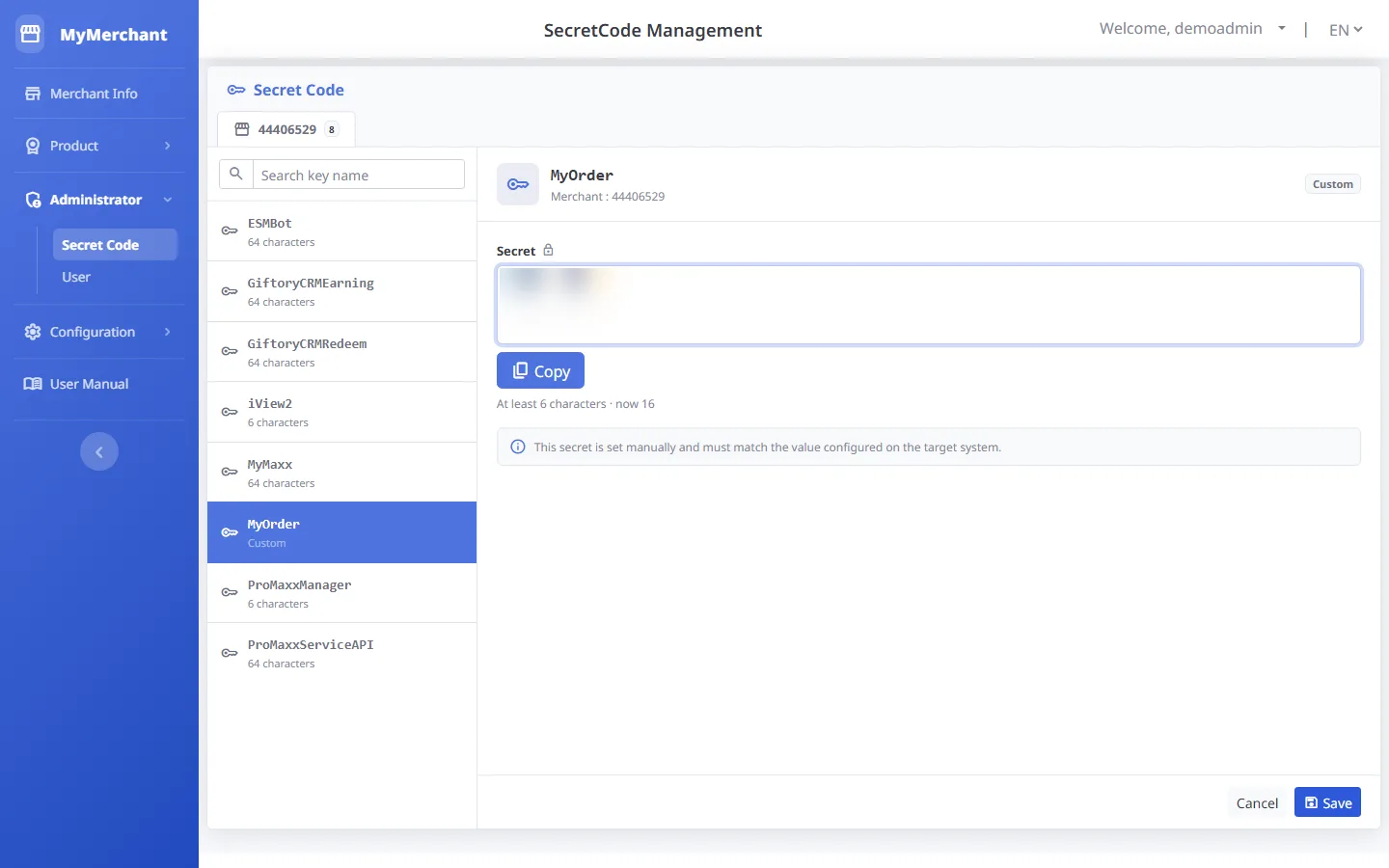This screenshot has width=1389, height=868.
Task: Focus the Search key name field
Action: 358,175
